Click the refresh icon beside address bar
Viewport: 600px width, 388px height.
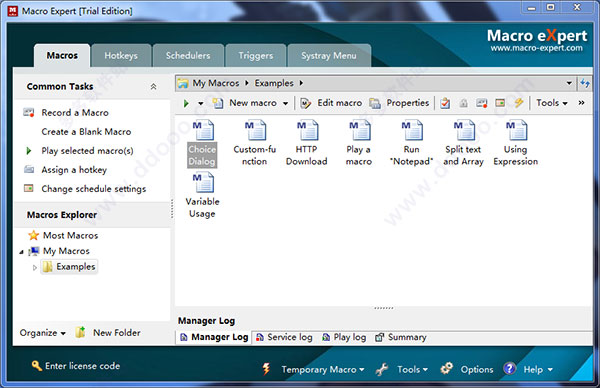tap(585, 83)
